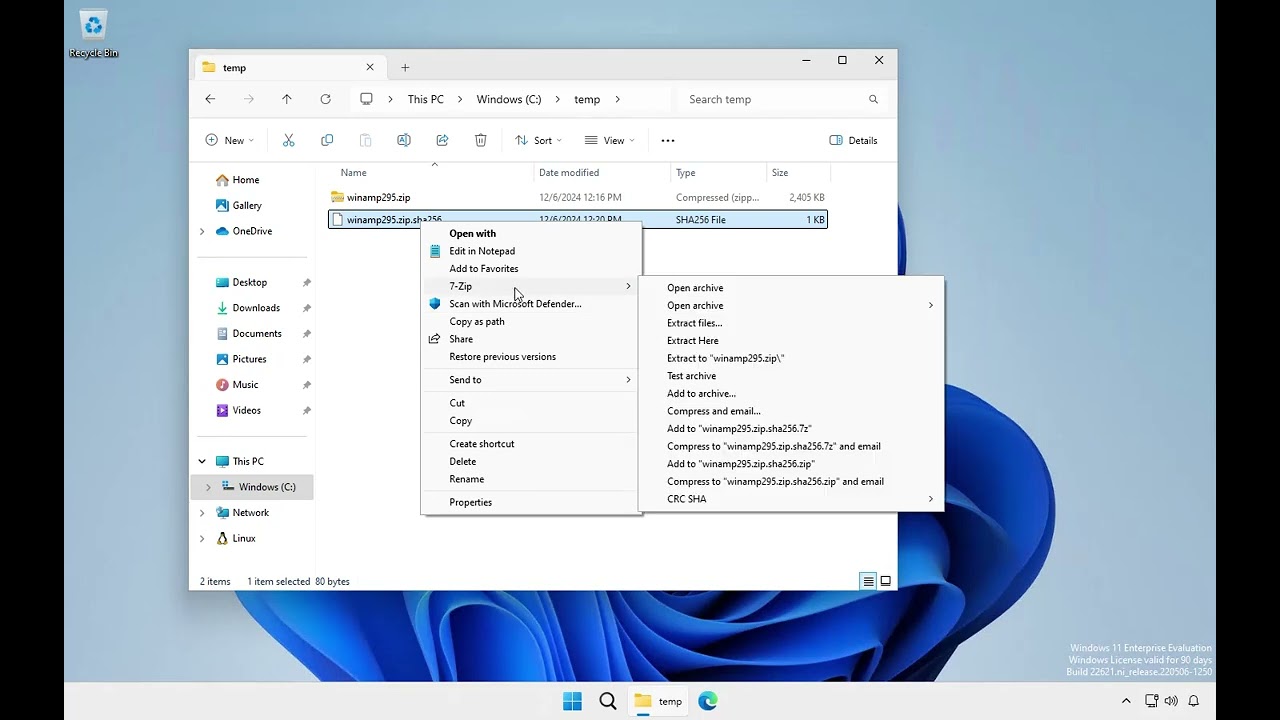Click the Cut scissors icon in toolbar
1280x720 pixels.
pyautogui.click(x=289, y=140)
